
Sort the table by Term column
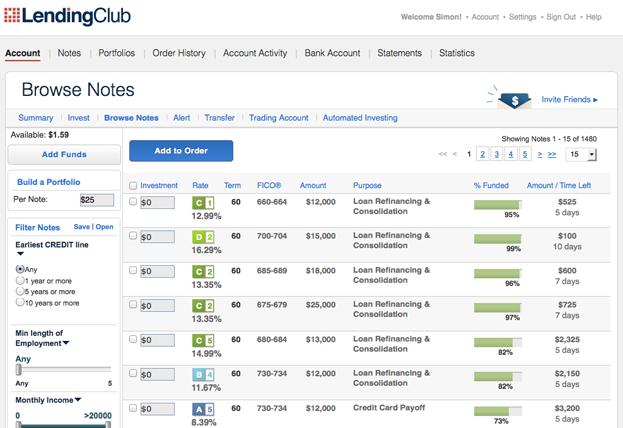[232, 185]
